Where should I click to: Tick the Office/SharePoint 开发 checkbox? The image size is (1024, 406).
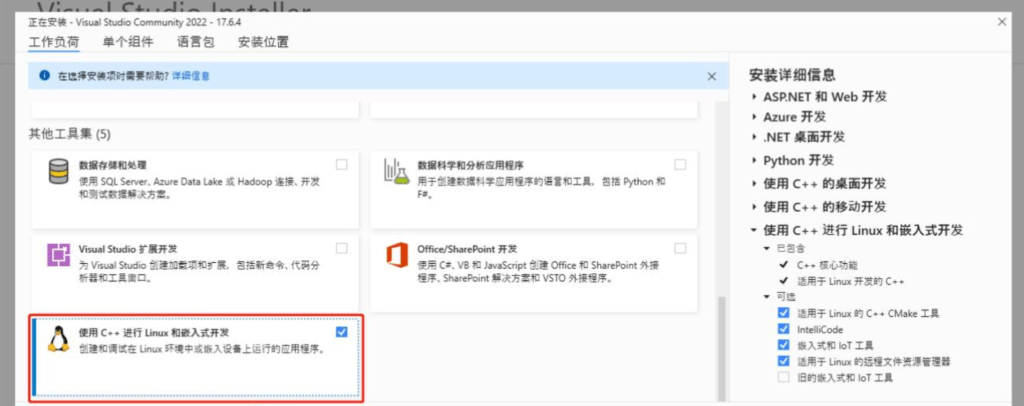(x=680, y=247)
